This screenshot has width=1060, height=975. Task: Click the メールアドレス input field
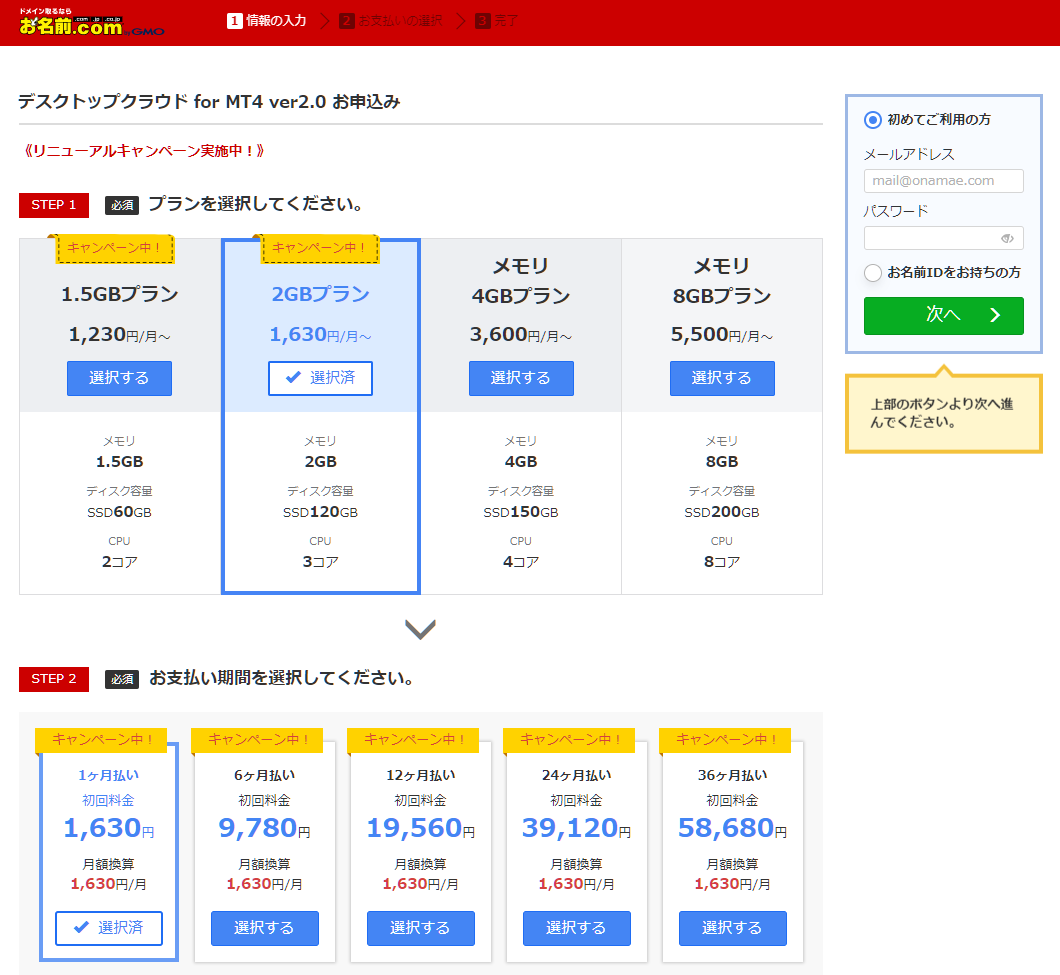[x=943, y=181]
